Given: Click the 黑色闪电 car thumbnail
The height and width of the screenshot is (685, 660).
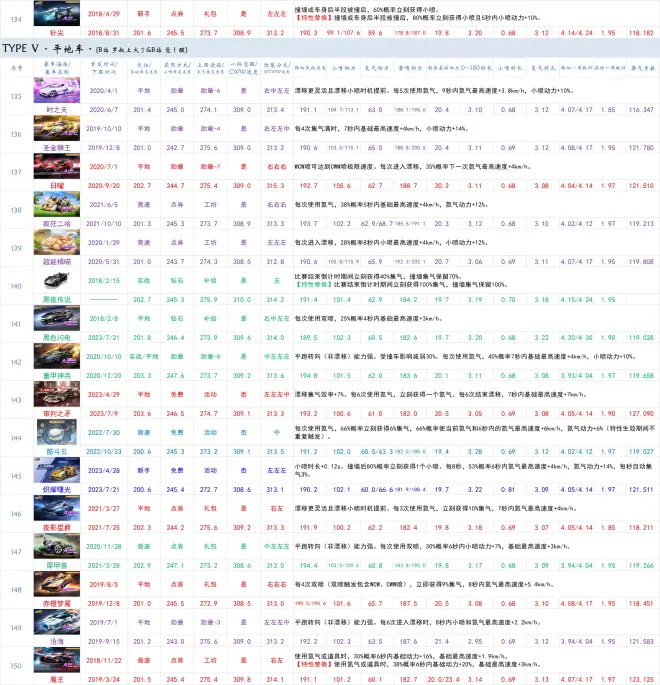Looking at the screenshot, I should tap(57, 317).
